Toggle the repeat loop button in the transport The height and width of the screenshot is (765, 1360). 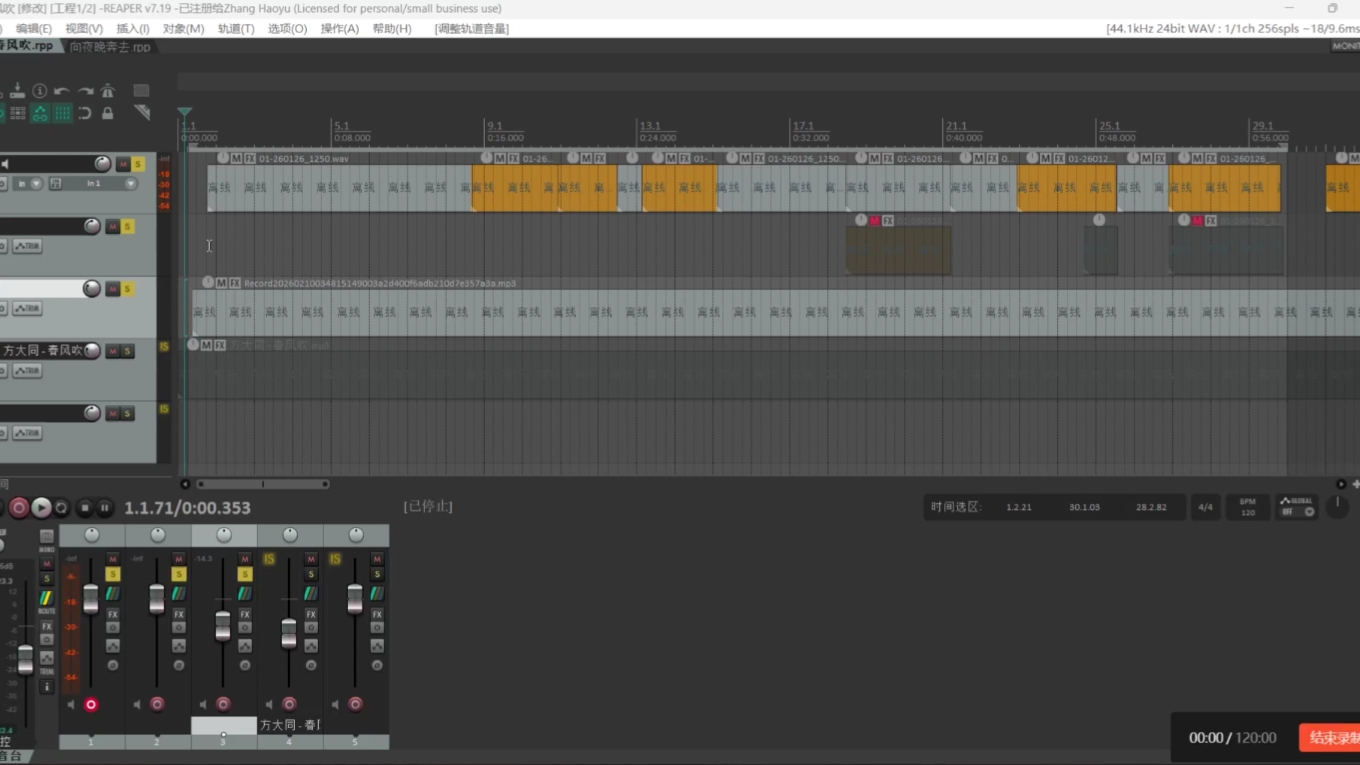tap(61, 508)
